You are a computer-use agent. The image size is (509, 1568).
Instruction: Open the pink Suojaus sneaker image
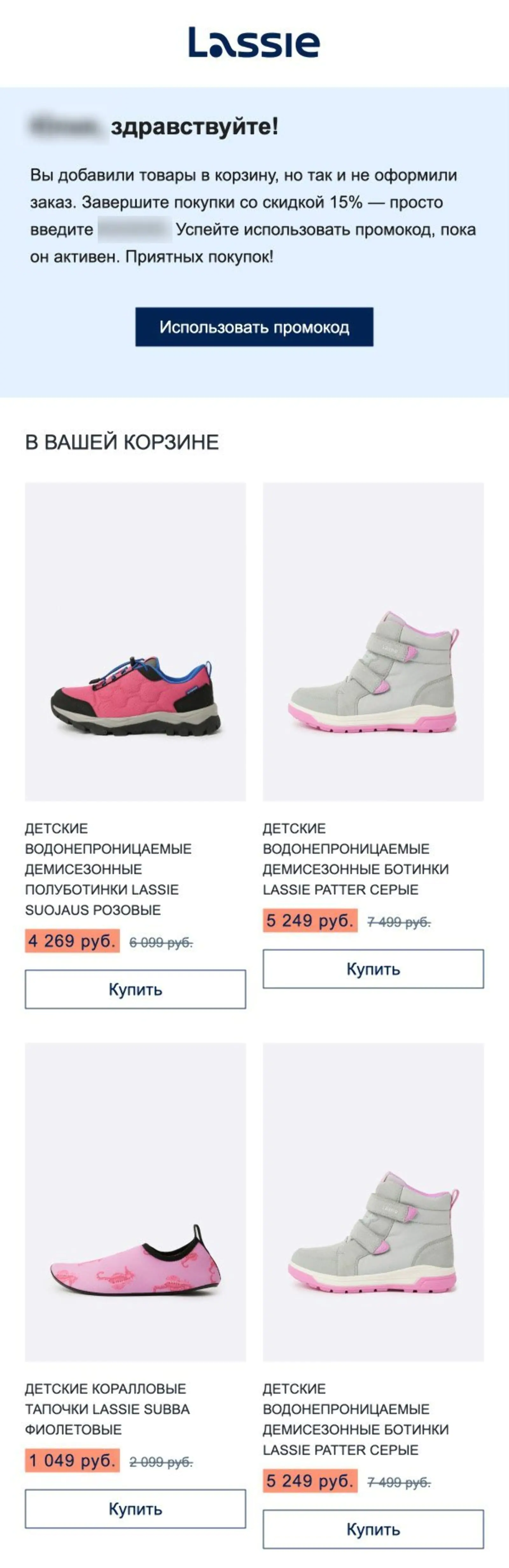pyautogui.click(x=135, y=642)
